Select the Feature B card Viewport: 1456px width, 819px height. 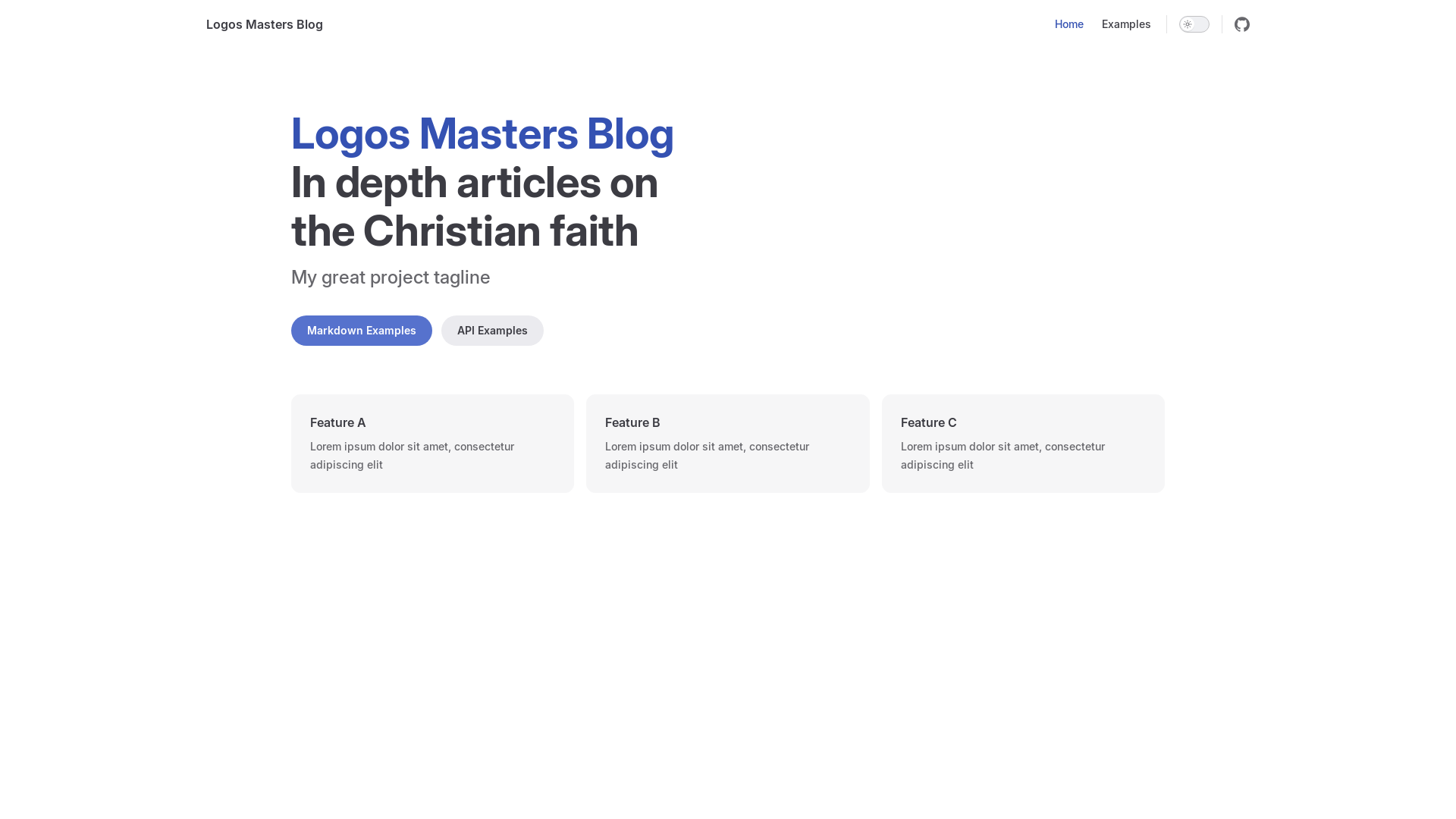pyautogui.click(x=727, y=444)
